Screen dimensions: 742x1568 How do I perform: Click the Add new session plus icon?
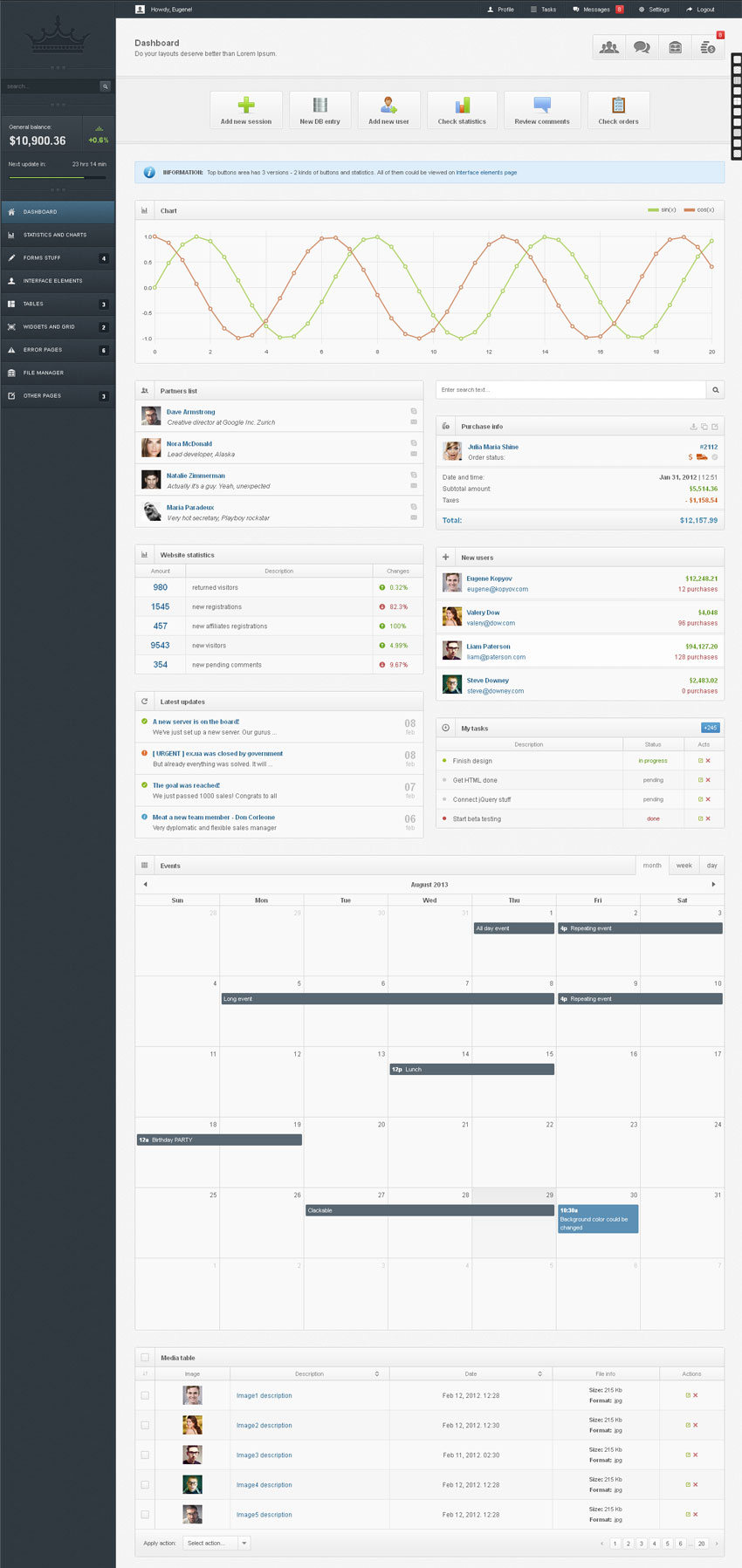pyautogui.click(x=246, y=106)
